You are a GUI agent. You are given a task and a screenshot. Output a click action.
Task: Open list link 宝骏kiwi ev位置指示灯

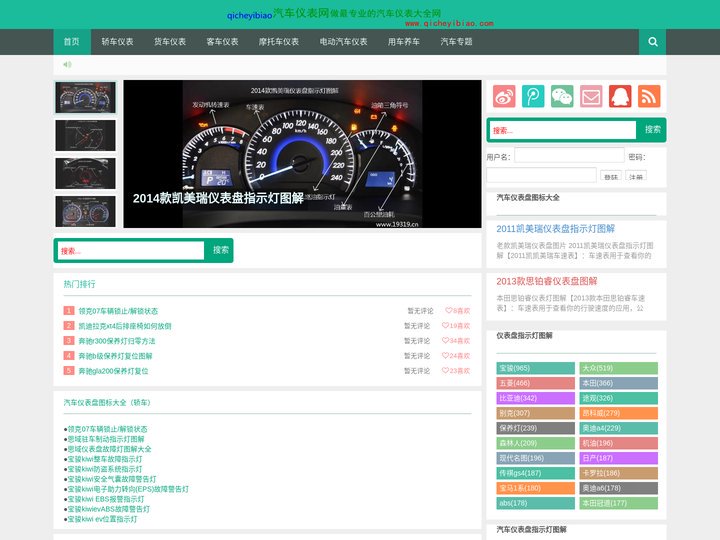(x=102, y=519)
